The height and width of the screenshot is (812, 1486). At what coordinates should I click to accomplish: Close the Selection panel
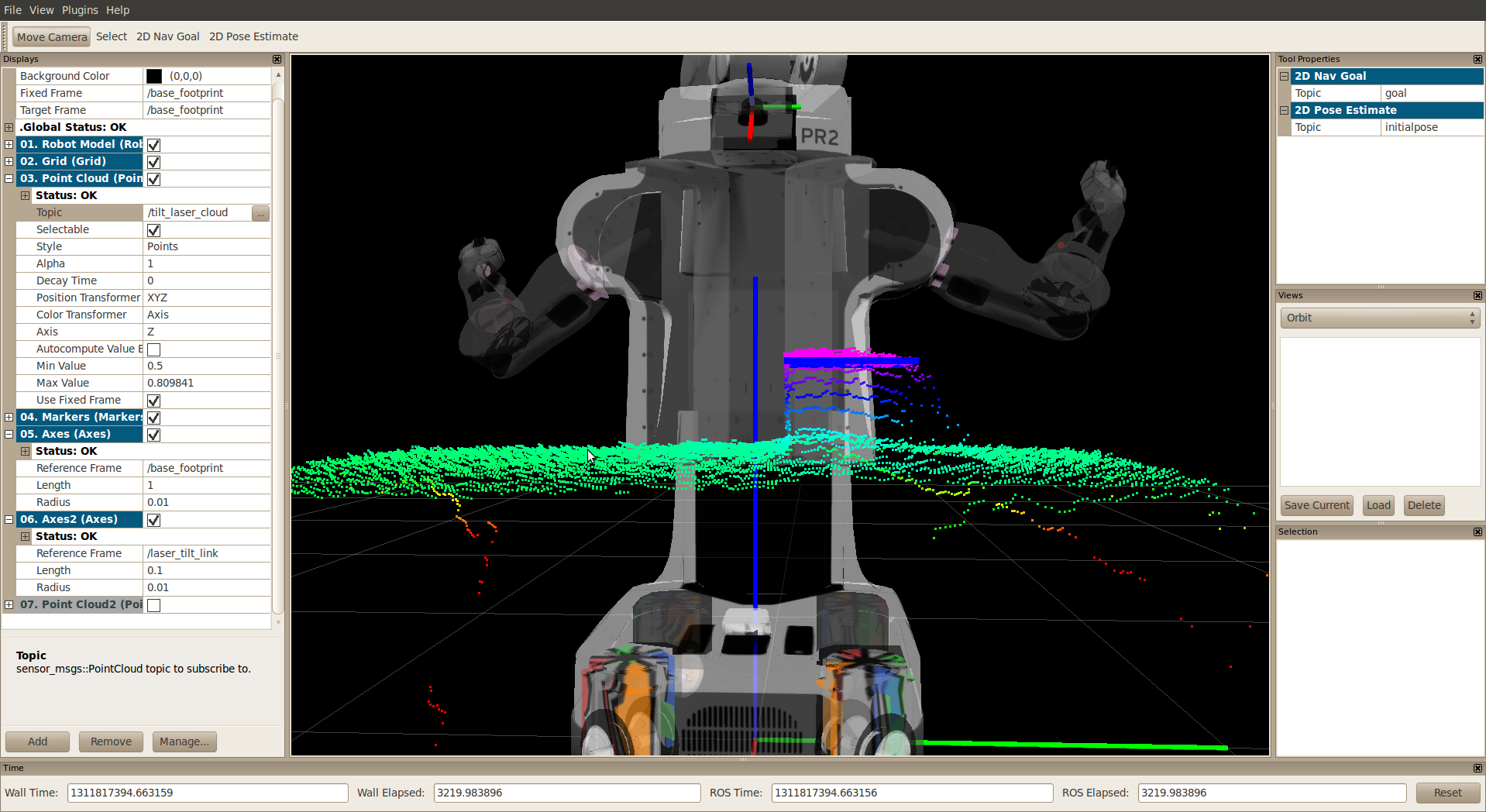tap(1477, 532)
